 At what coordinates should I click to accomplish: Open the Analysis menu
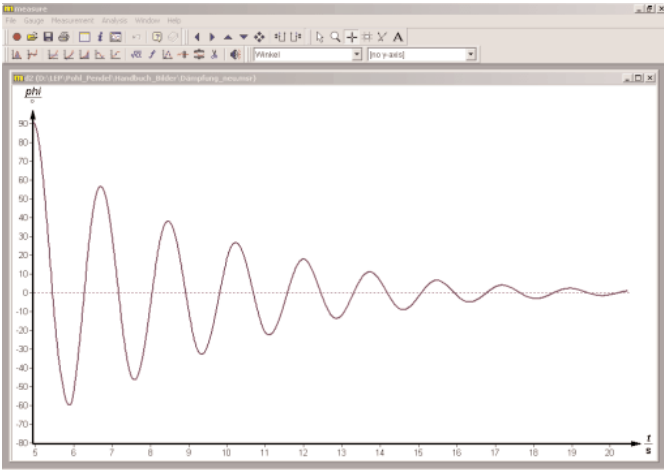114,20
